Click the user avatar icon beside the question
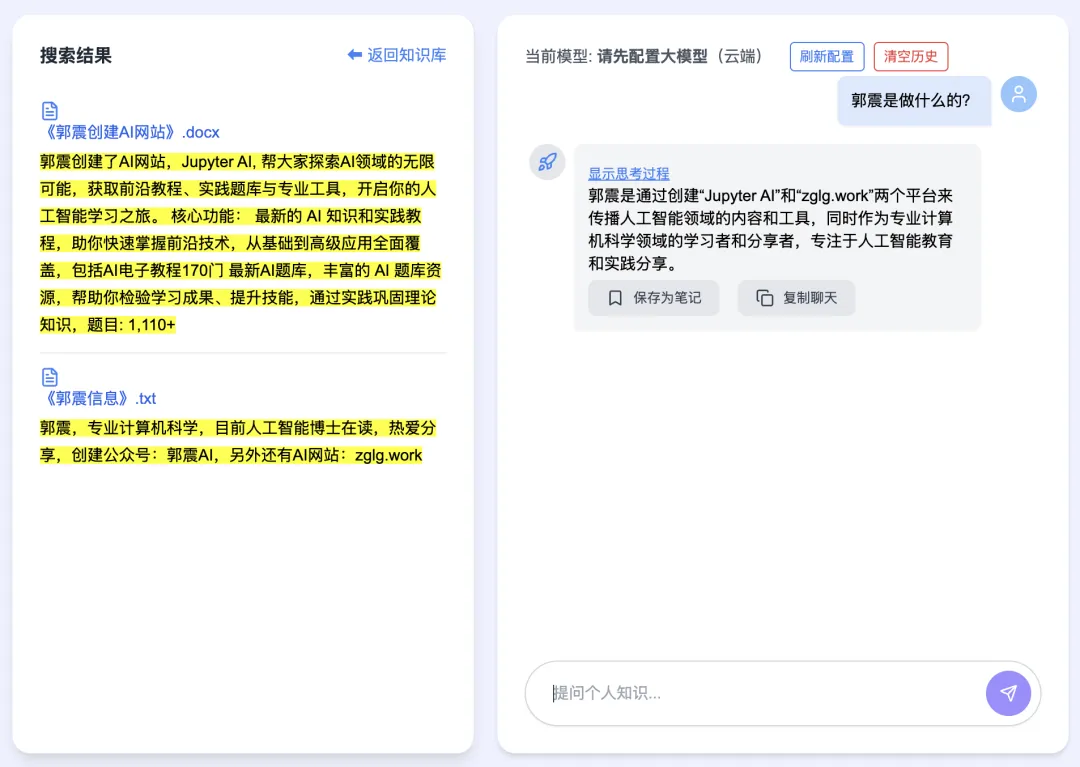The image size is (1080, 767). [1019, 94]
